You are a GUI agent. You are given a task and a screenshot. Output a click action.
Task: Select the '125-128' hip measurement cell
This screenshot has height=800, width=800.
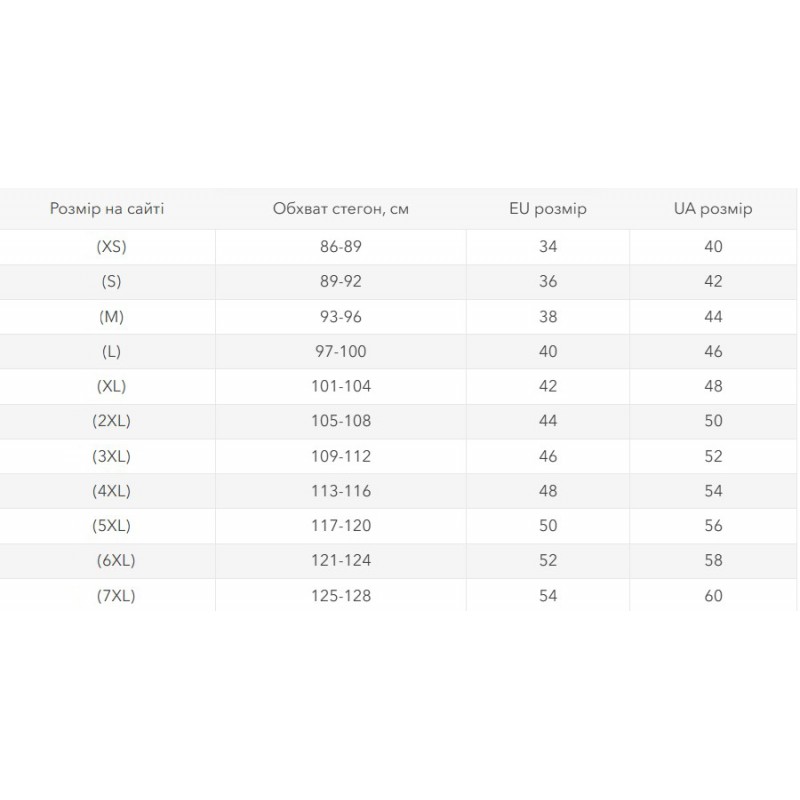tap(341, 596)
